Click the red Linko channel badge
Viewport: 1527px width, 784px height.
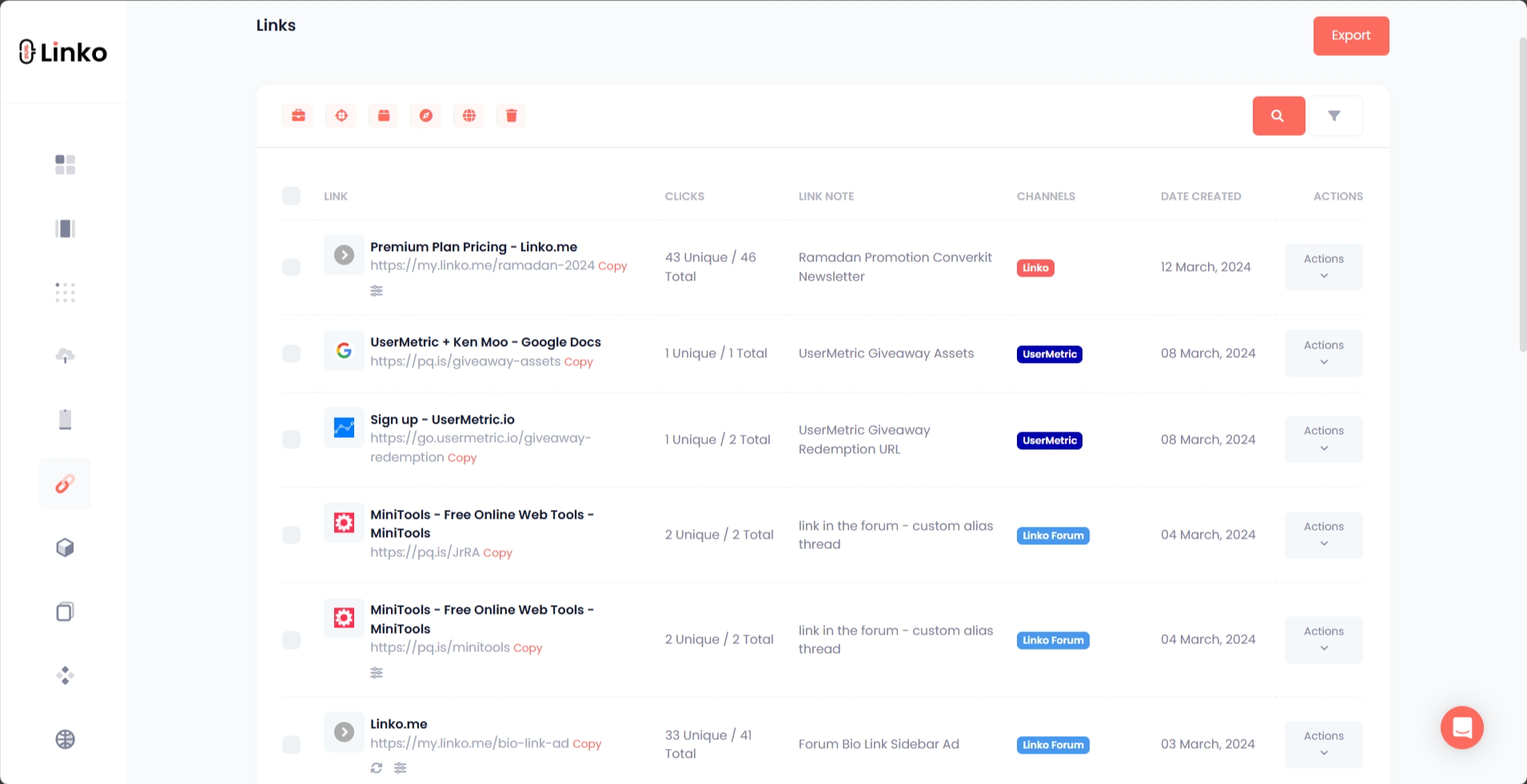[x=1035, y=268]
